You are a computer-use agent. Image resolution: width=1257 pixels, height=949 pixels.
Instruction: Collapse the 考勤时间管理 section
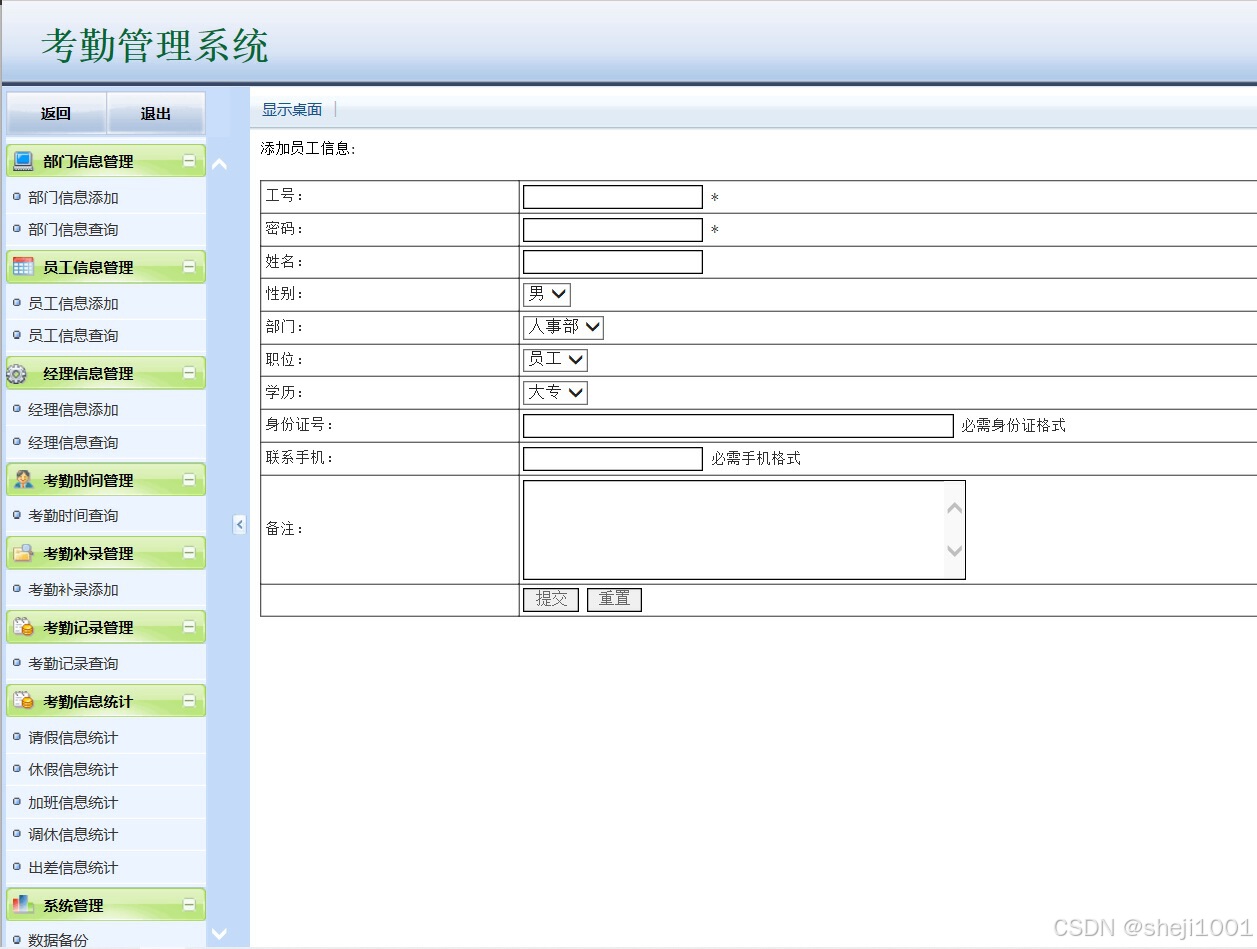click(189, 479)
